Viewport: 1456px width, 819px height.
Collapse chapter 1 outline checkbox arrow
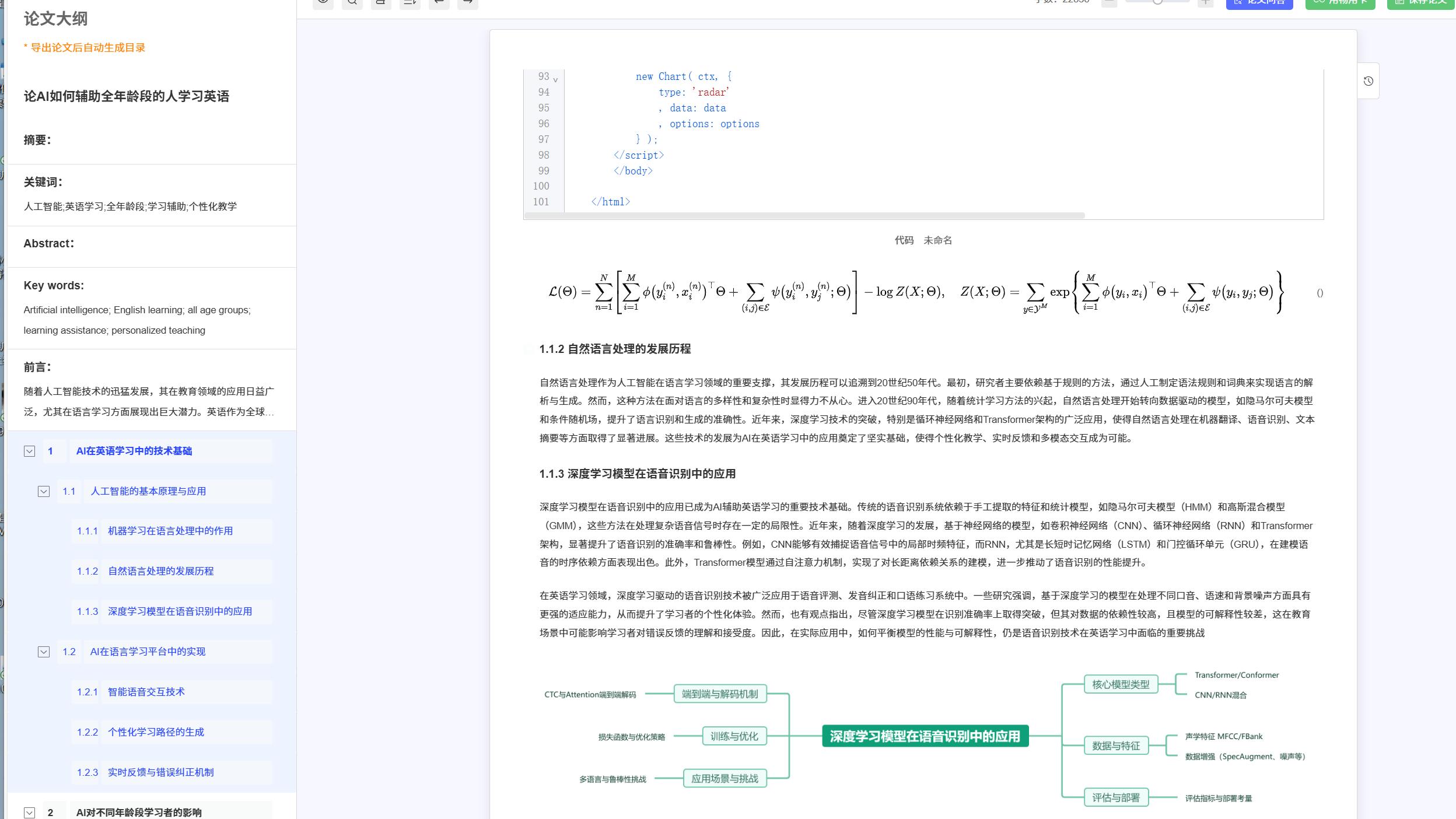29,451
